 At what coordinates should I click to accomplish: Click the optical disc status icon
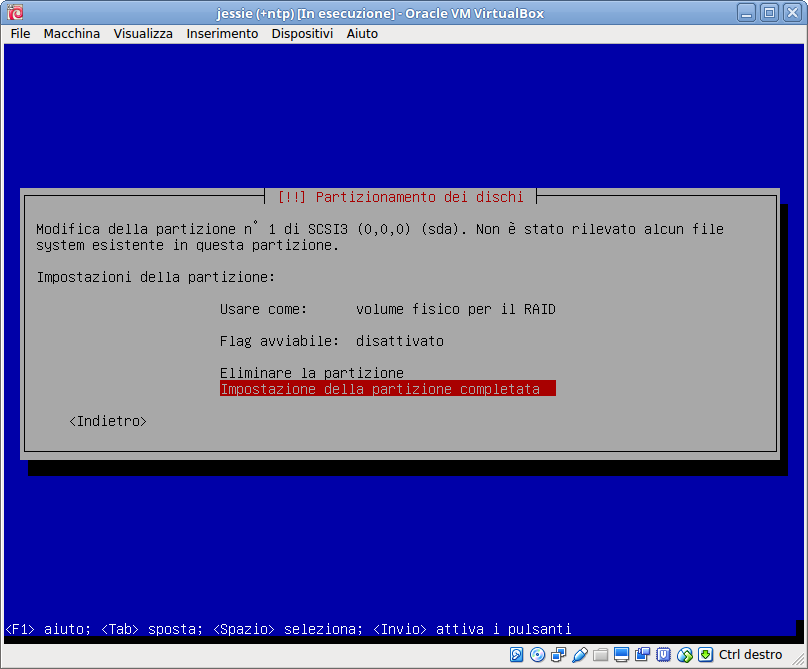pos(537,655)
